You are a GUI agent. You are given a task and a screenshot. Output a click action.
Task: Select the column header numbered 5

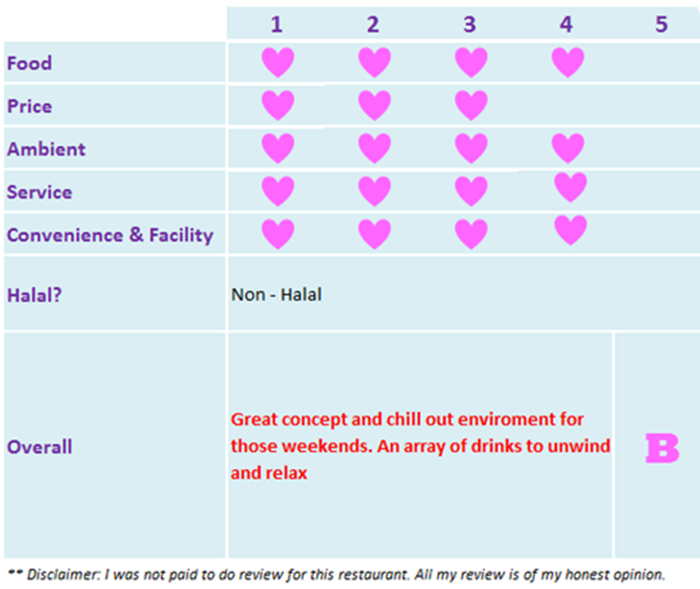coord(661,24)
